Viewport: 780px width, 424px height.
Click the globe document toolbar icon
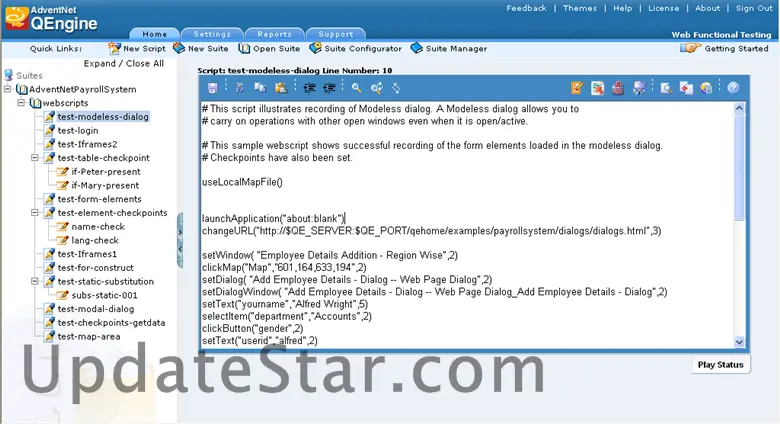tap(706, 88)
